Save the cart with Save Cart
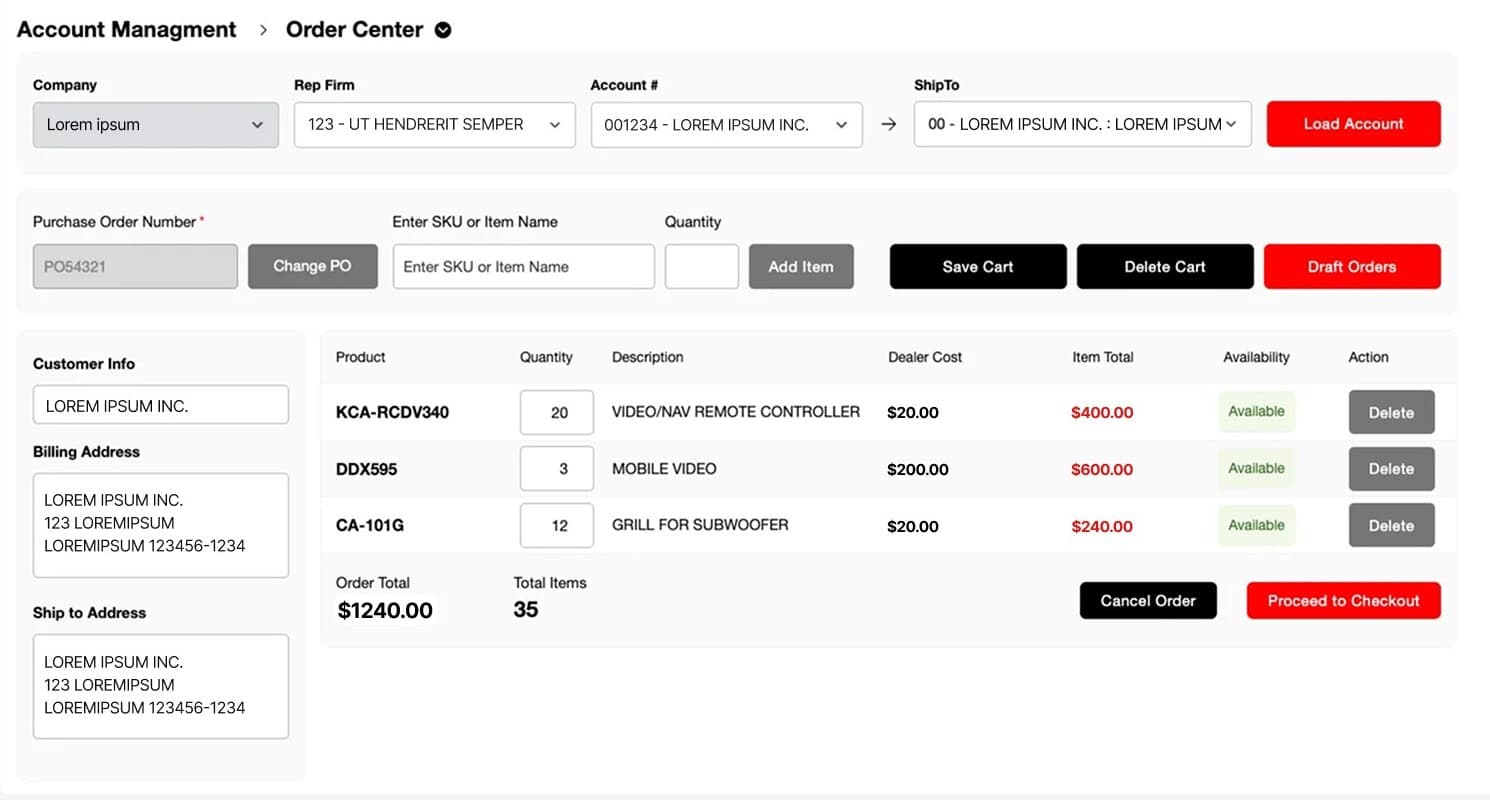The height and width of the screenshot is (800, 1490). pyautogui.click(x=978, y=267)
